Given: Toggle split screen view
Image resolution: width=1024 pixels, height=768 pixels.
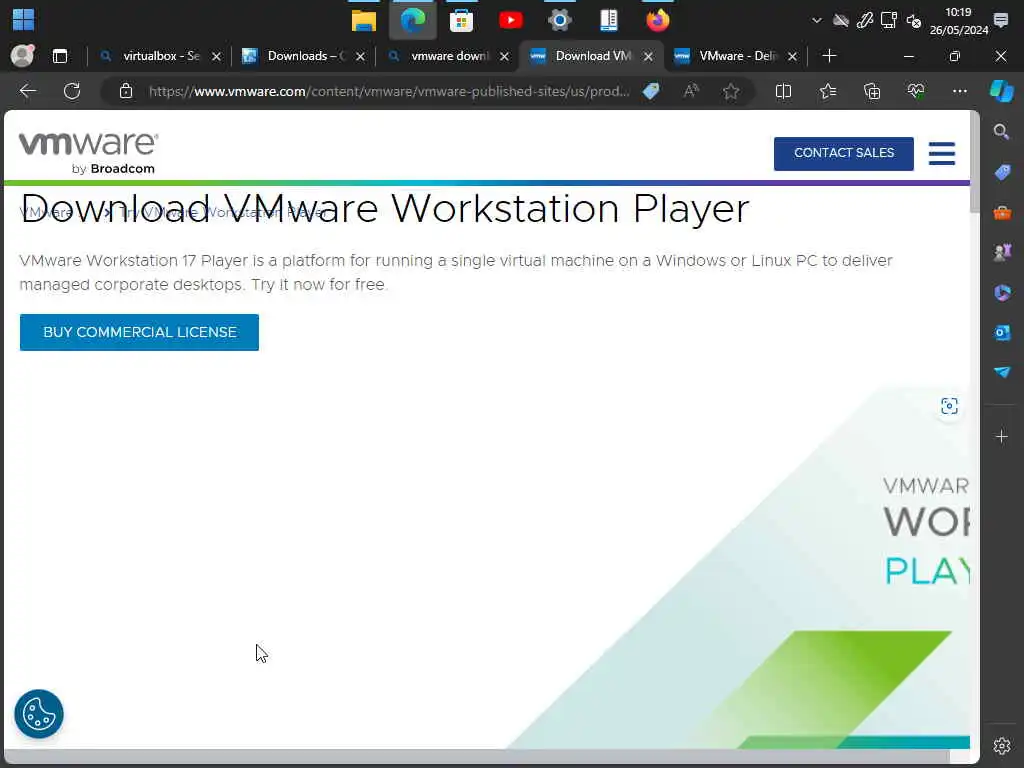Looking at the screenshot, I should click(783, 91).
